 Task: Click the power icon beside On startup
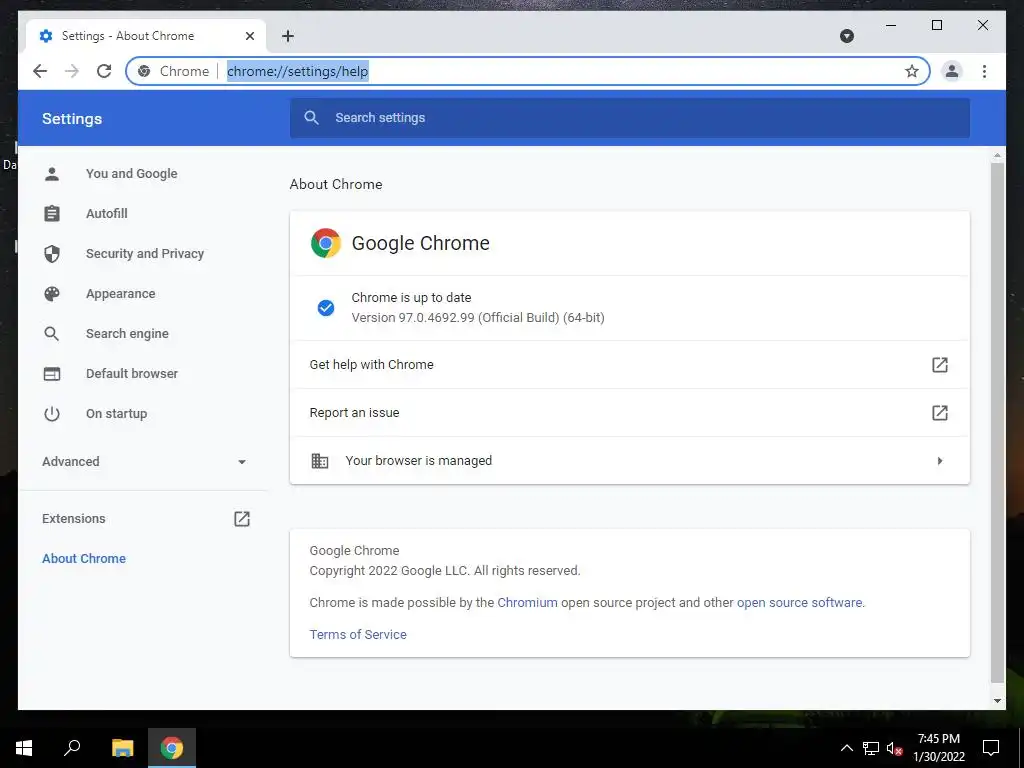52,413
